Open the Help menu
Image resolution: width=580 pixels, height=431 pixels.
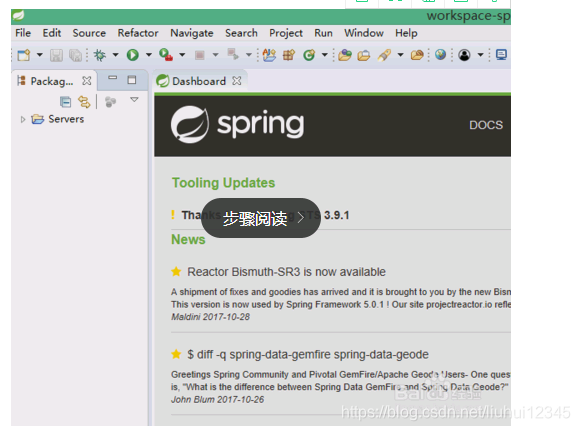click(x=406, y=33)
